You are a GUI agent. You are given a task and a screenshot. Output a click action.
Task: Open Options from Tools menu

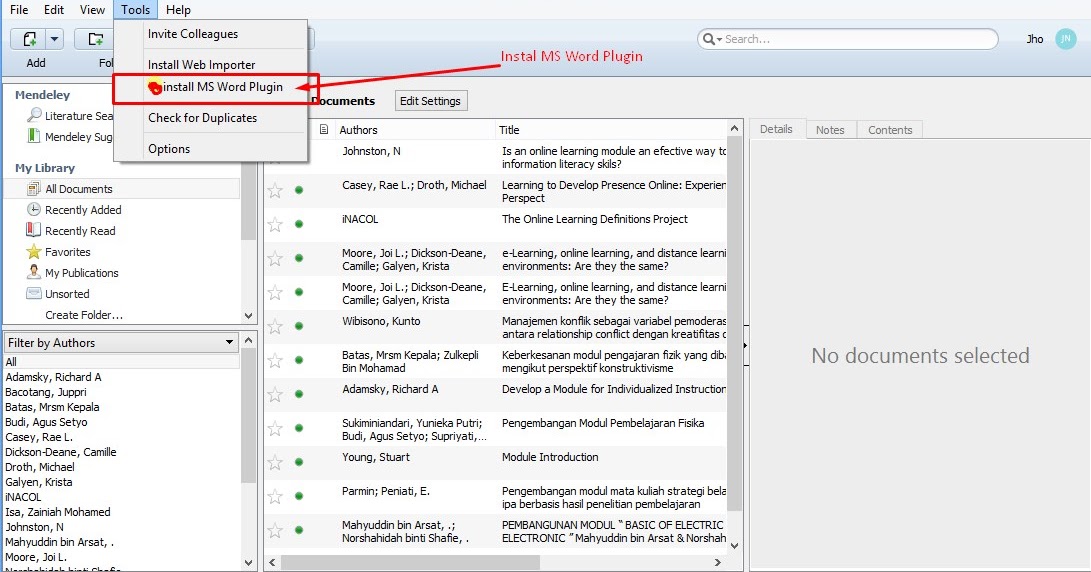point(169,148)
